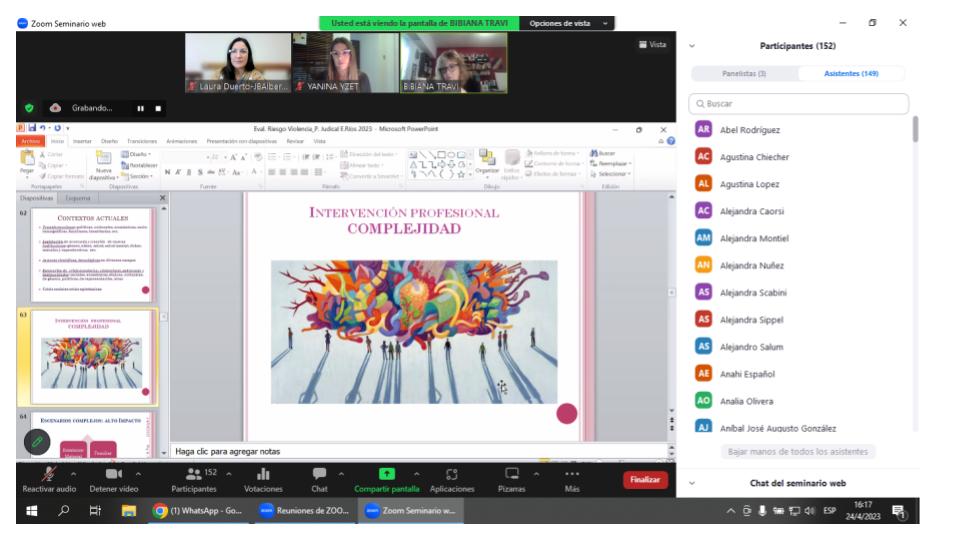
Task: Open the Vista layout button
Action: 653,45
